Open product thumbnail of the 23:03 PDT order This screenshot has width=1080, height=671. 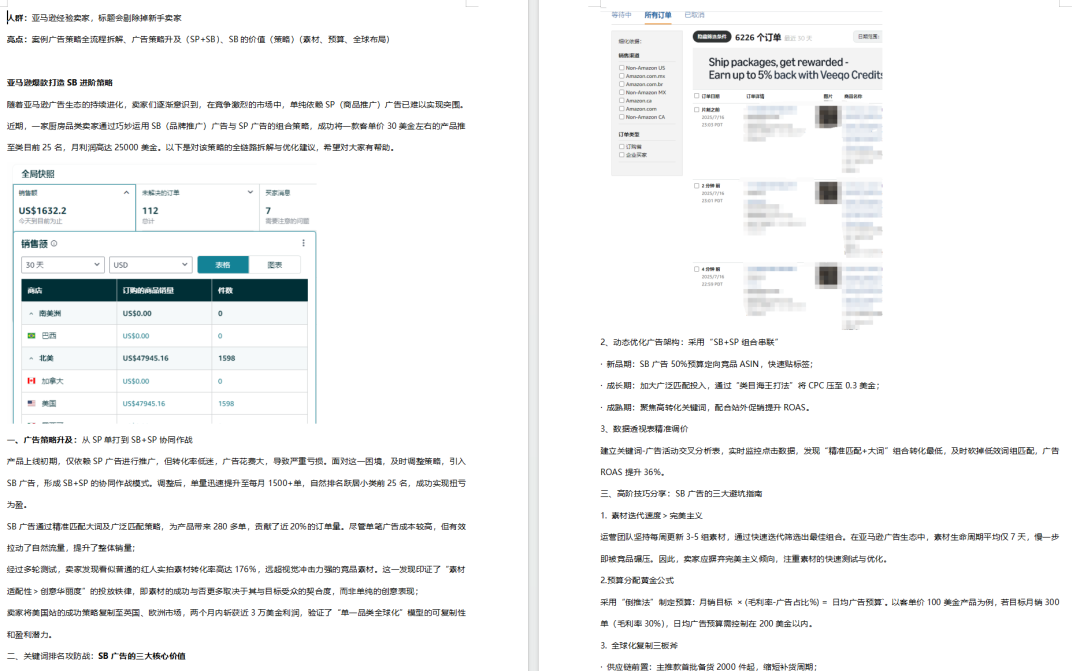(x=828, y=116)
